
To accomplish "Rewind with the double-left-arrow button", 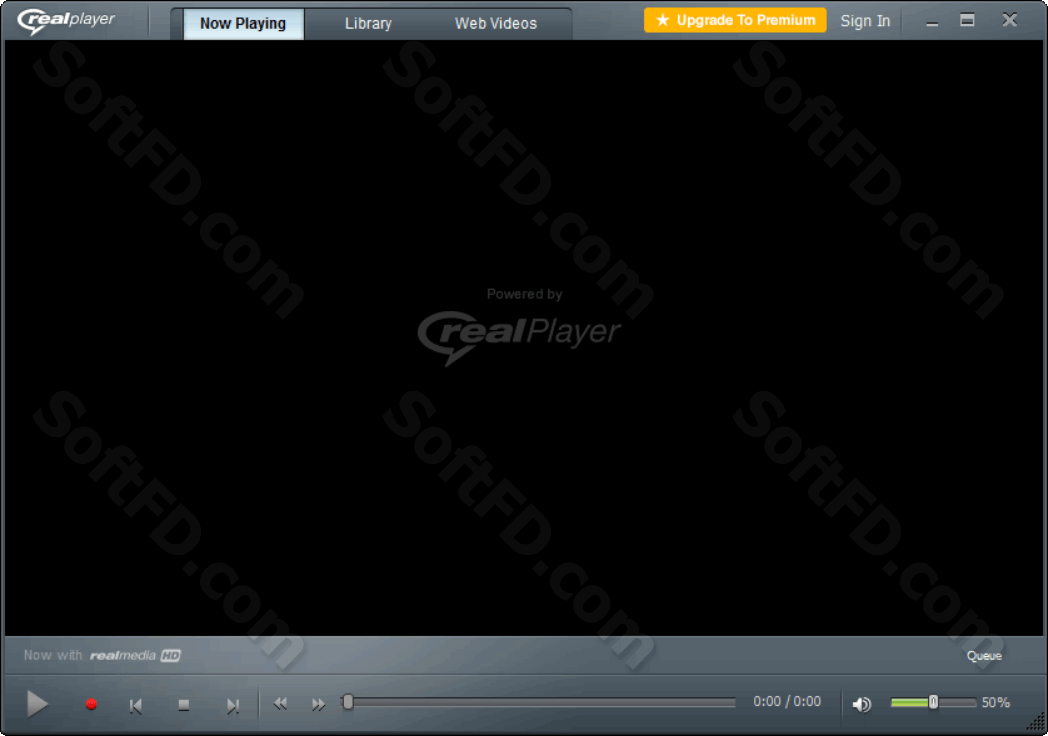I will (280, 703).
